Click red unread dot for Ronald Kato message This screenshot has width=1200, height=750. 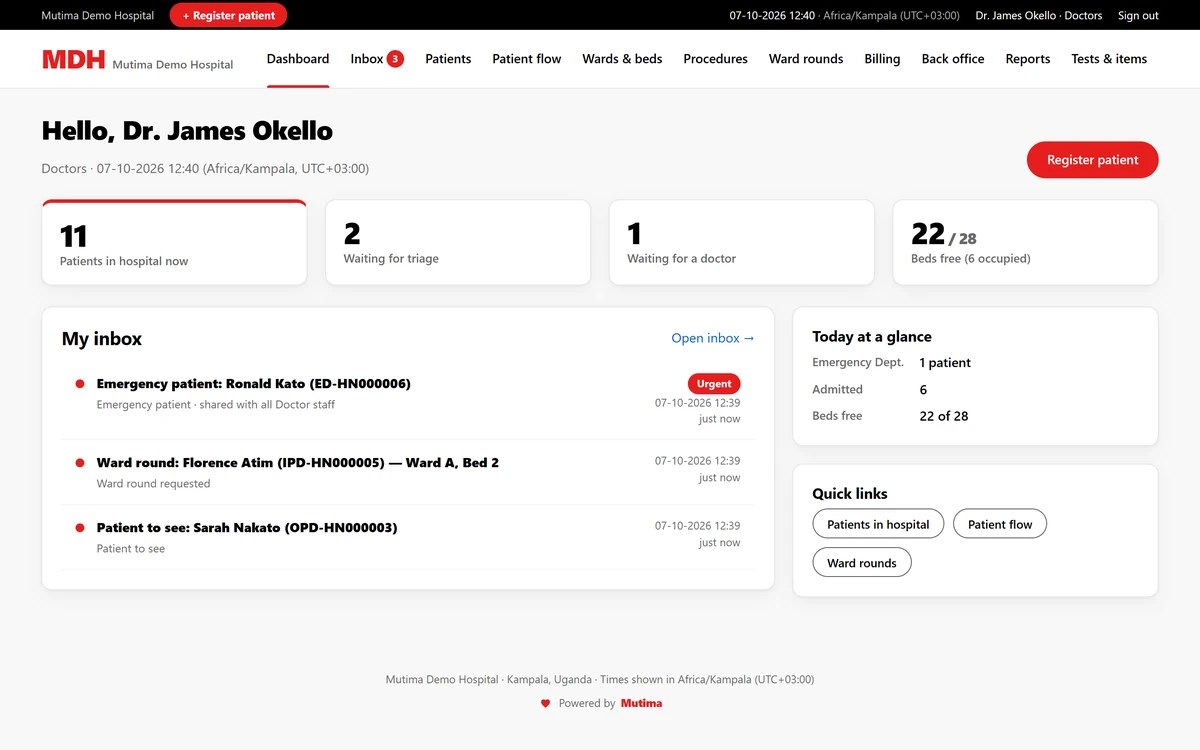[x=80, y=384]
